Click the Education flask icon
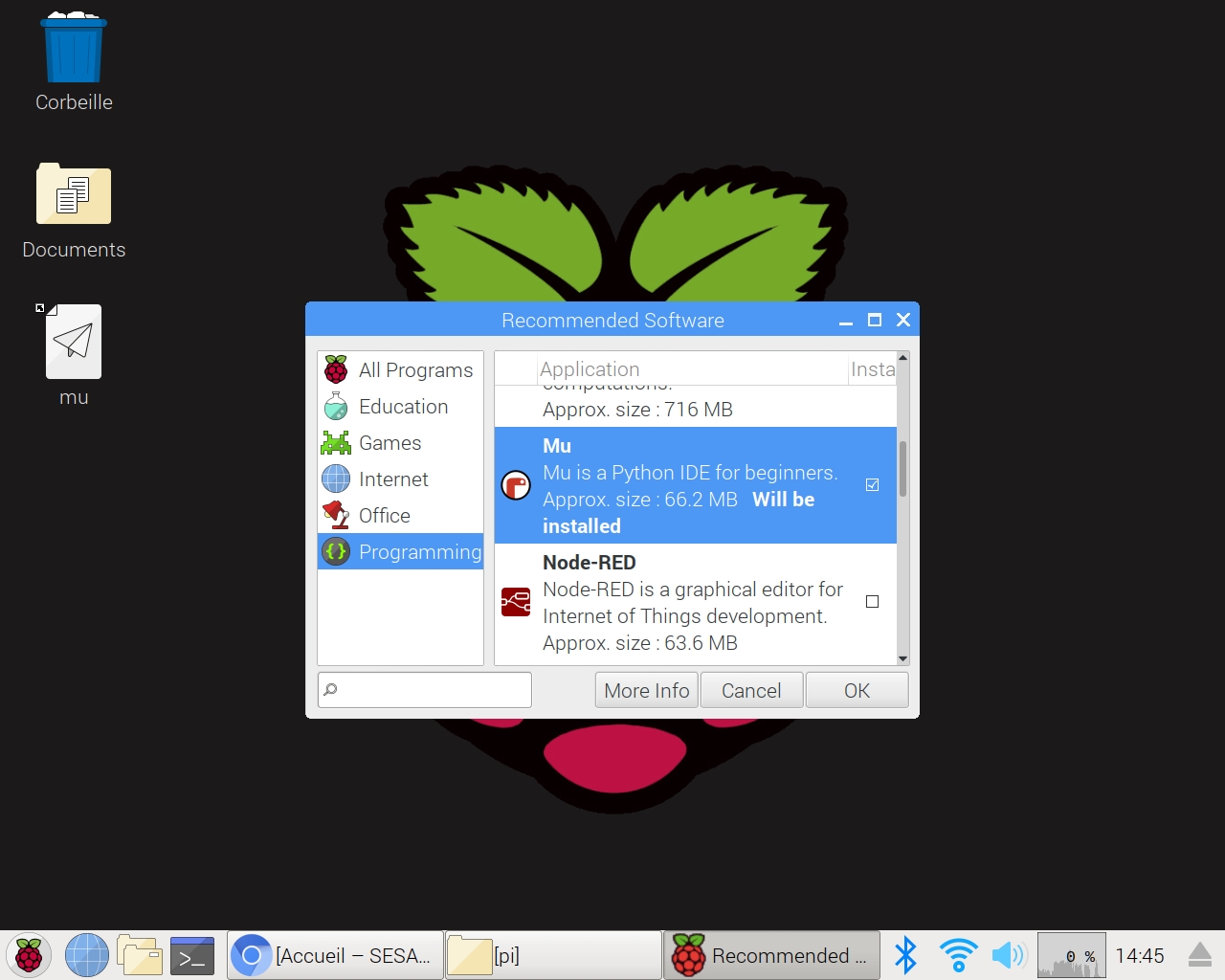 pyautogui.click(x=336, y=406)
